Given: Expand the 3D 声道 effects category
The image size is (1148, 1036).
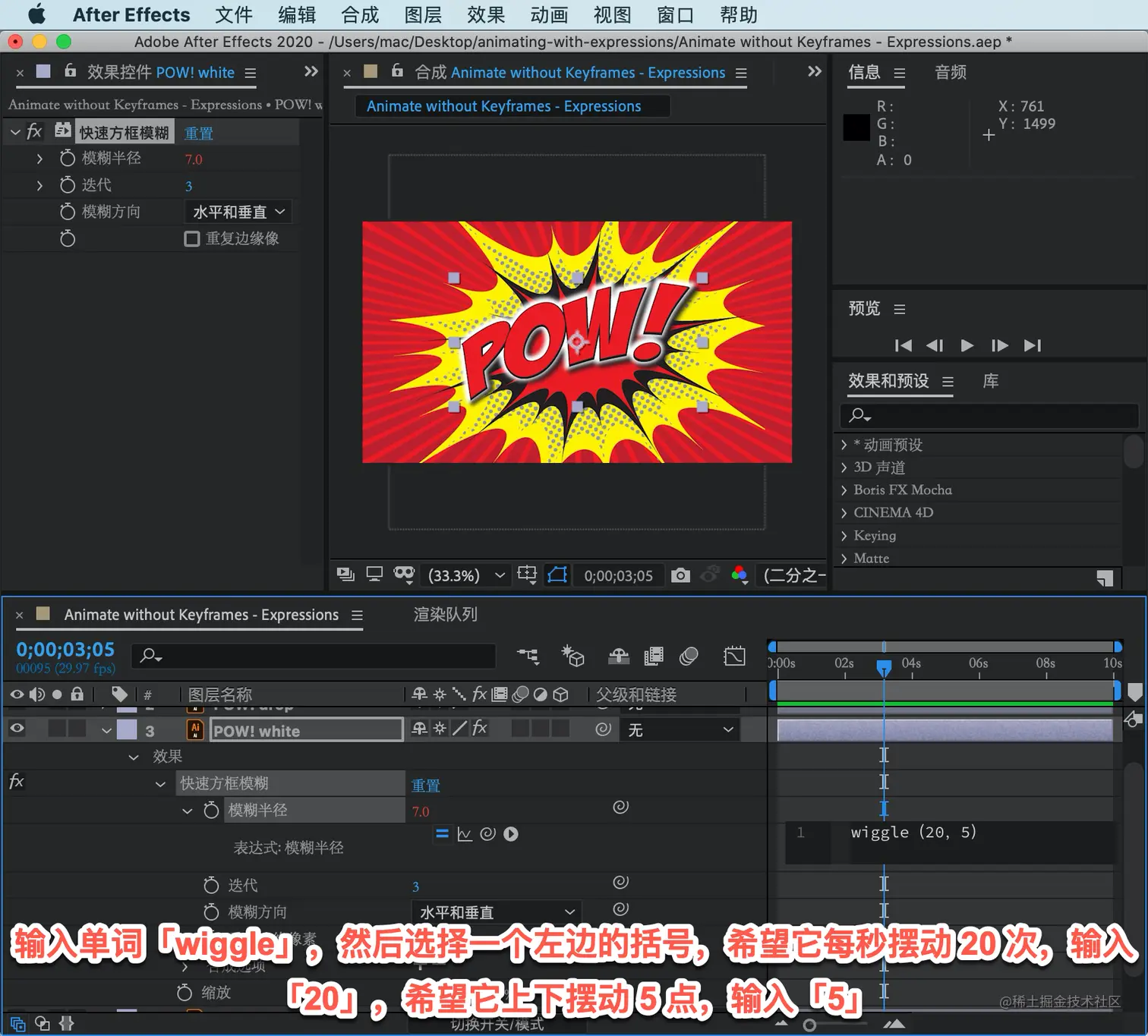Looking at the screenshot, I should tap(844, 467).
